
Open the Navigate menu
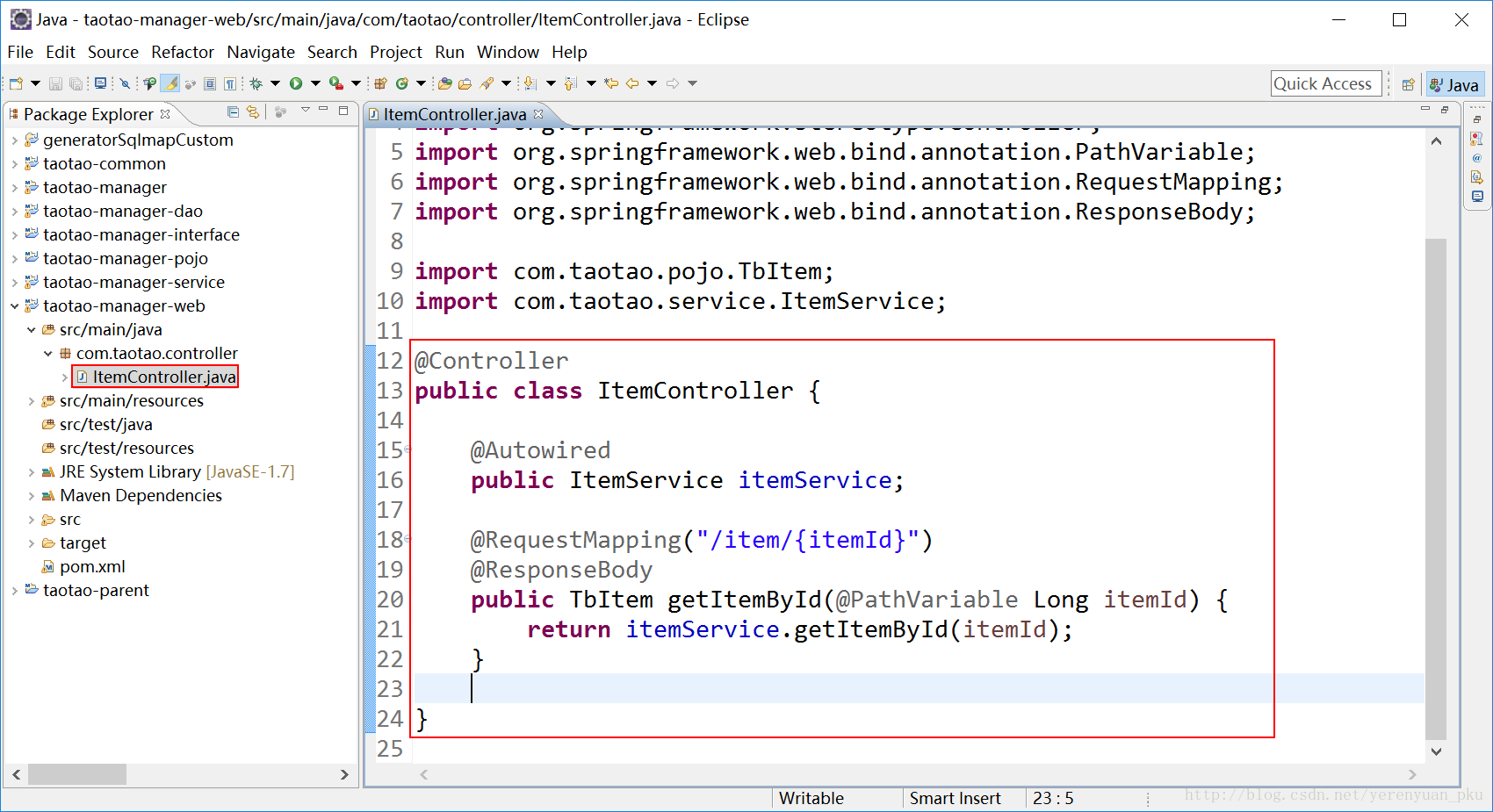pos(261,52)
